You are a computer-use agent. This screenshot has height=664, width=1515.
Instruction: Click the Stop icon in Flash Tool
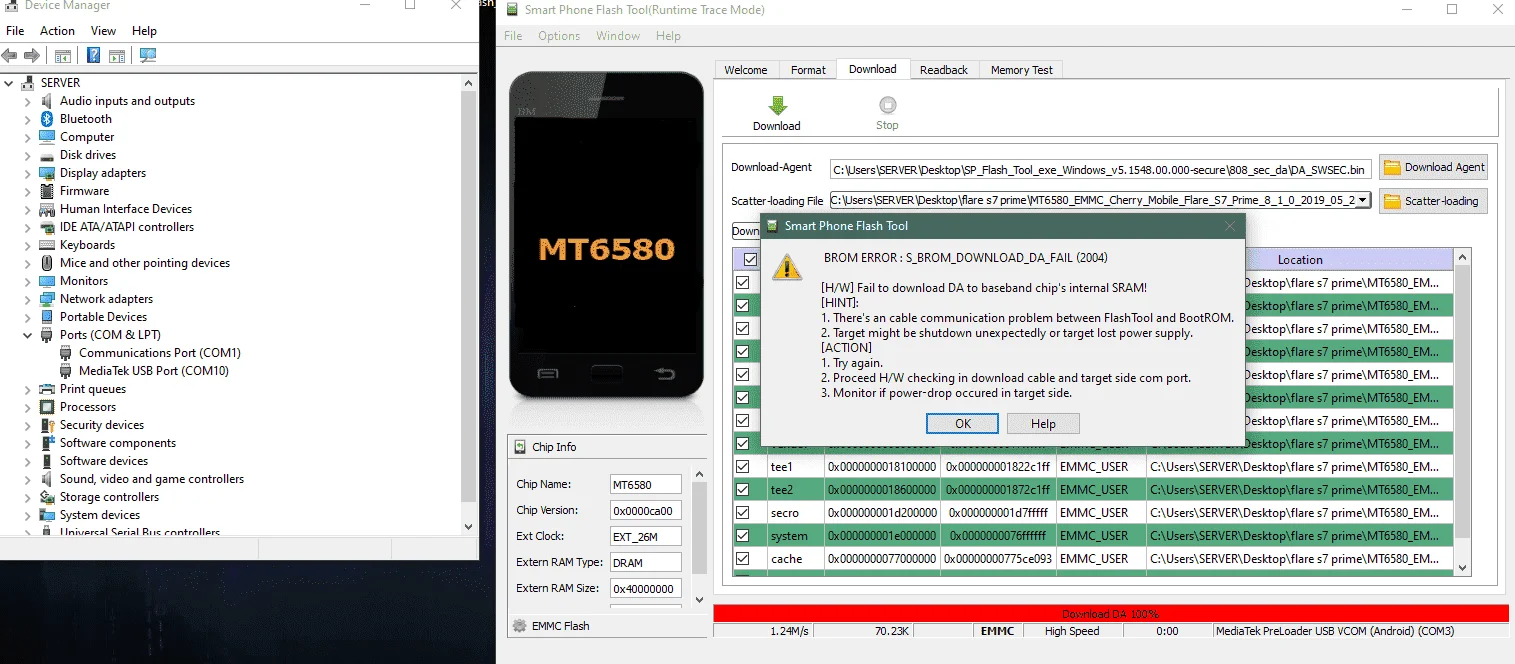click(887, 105)
